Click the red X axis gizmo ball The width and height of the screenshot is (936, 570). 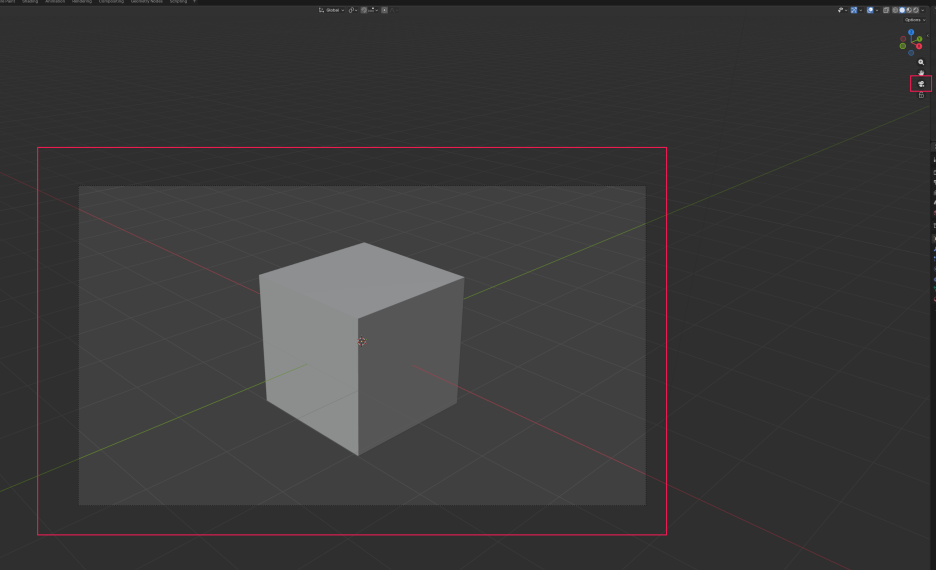coord(919,46)
